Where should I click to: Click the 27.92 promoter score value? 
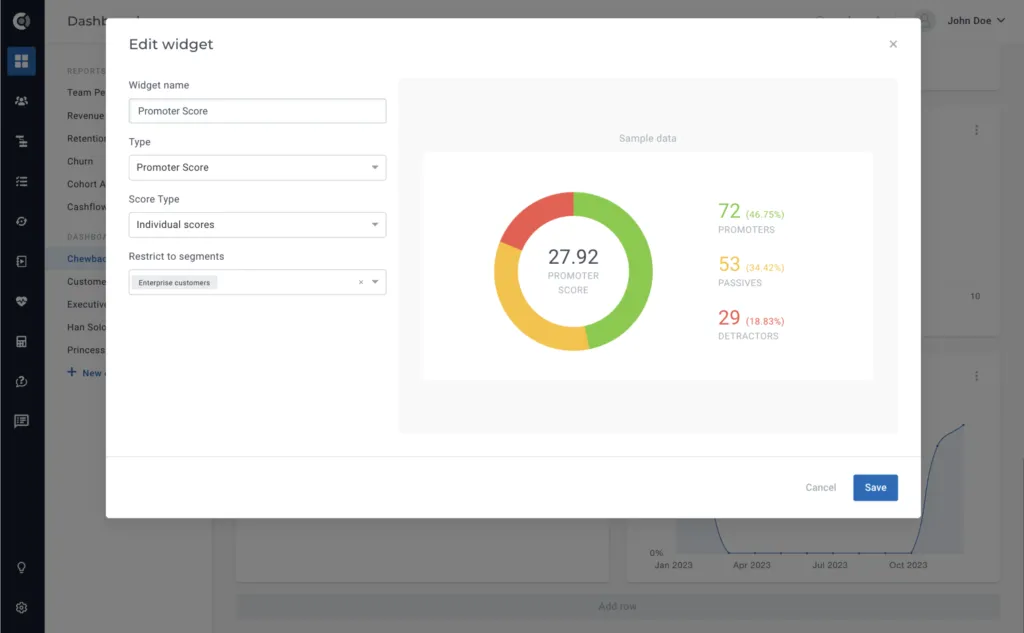click(x=573, y=257)
